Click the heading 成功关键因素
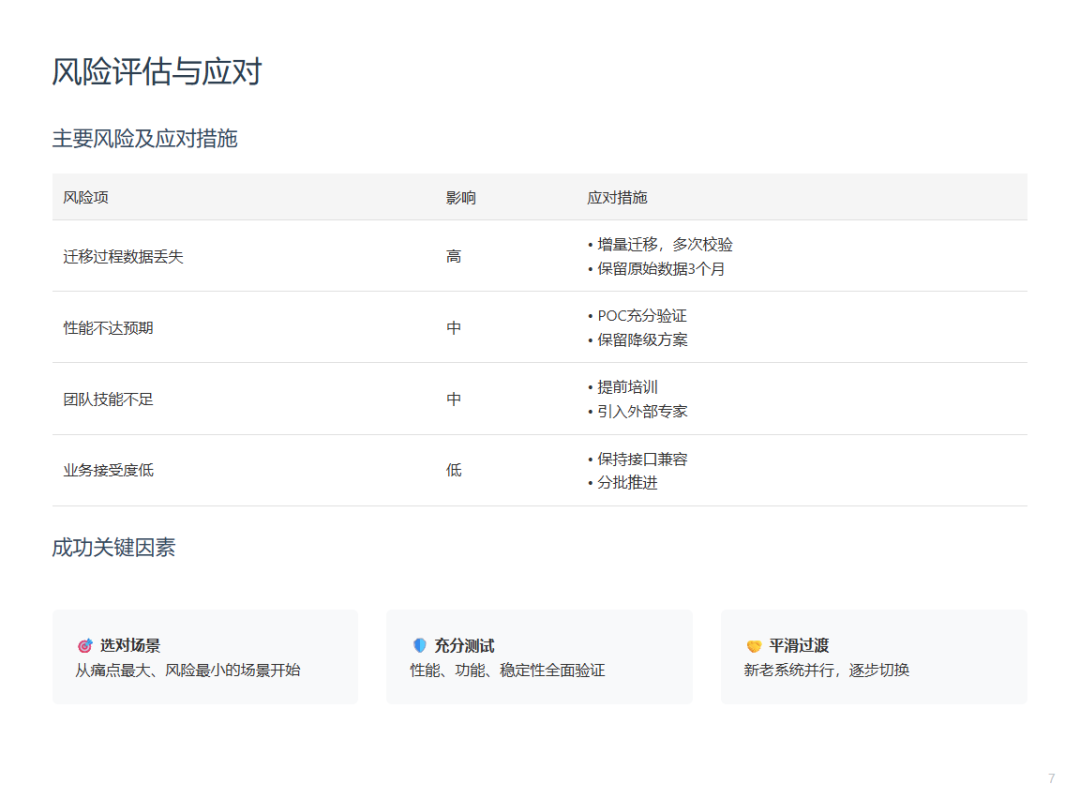 pos(114,548)
